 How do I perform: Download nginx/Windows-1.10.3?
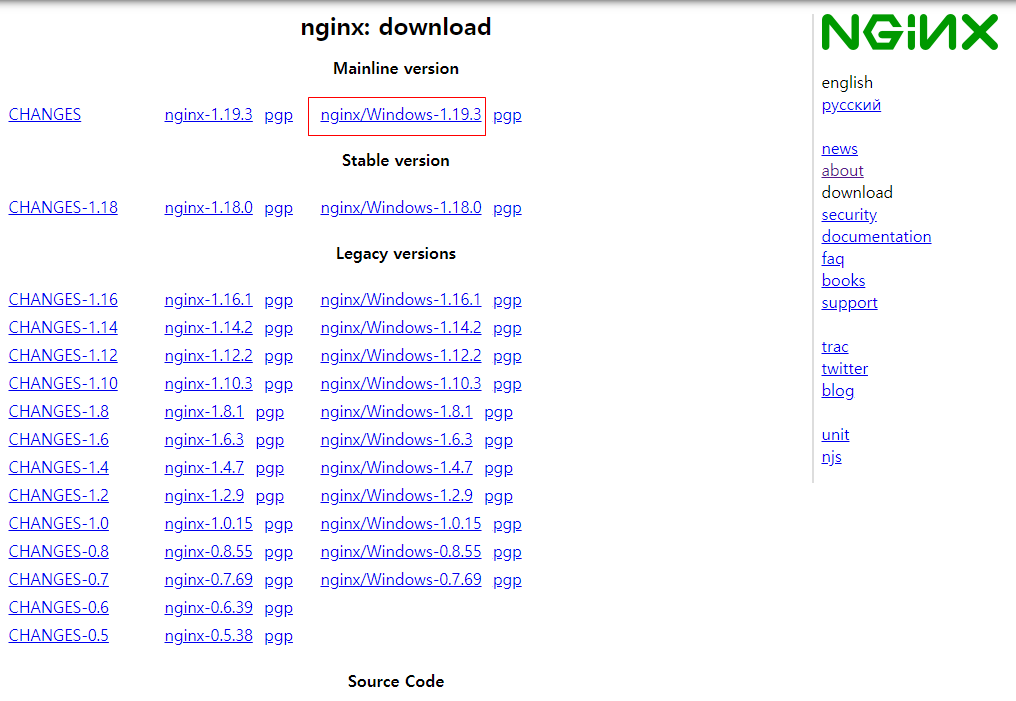pyautogui.click(x=400, y=383)
